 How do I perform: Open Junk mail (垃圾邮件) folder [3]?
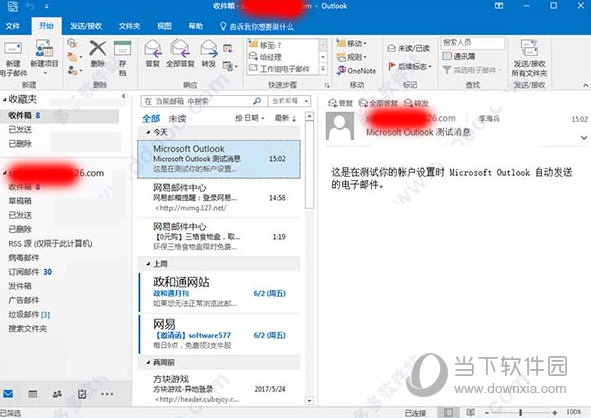pyautogui.click(x=29, y=314)
